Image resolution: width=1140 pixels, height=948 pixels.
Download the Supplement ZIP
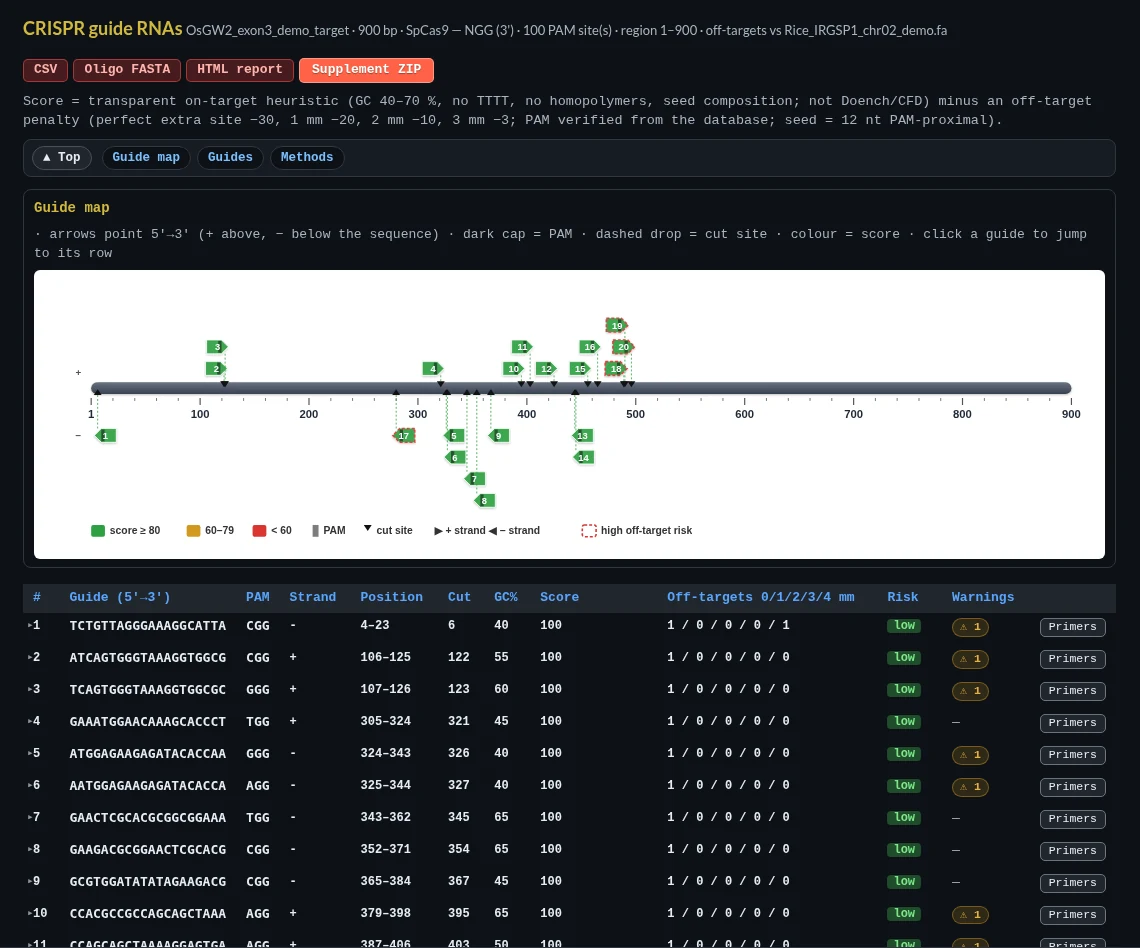click(366, 70)
